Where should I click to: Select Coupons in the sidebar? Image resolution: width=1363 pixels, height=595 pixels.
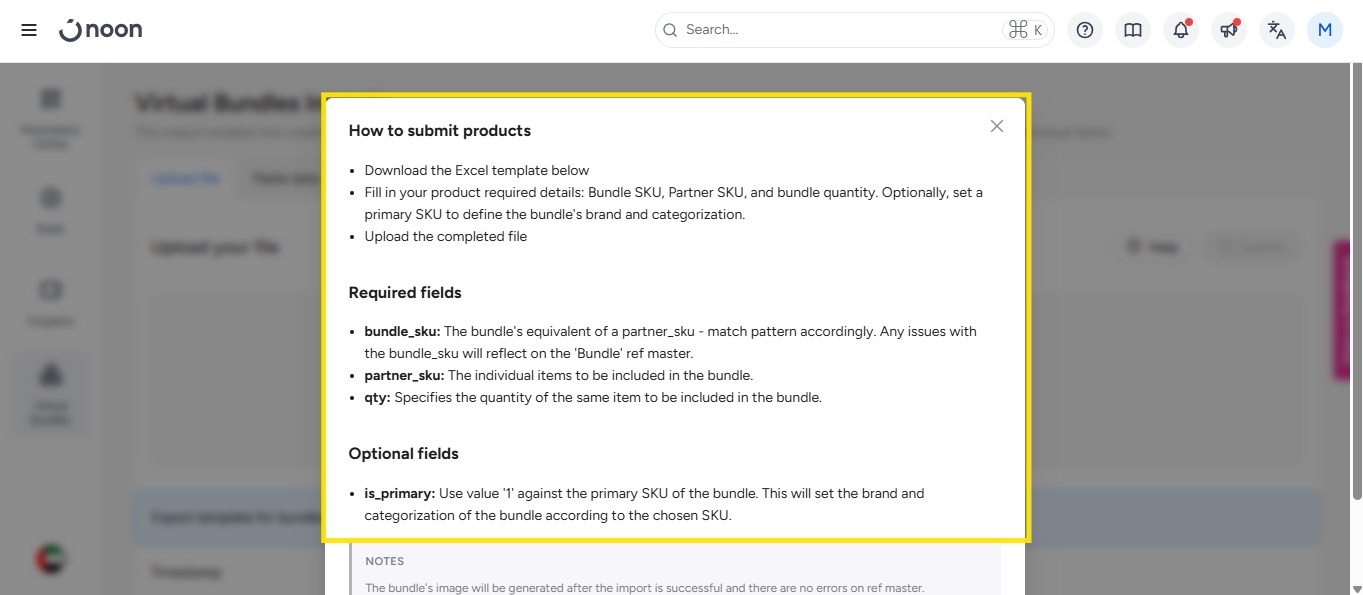tap(50, 302)
